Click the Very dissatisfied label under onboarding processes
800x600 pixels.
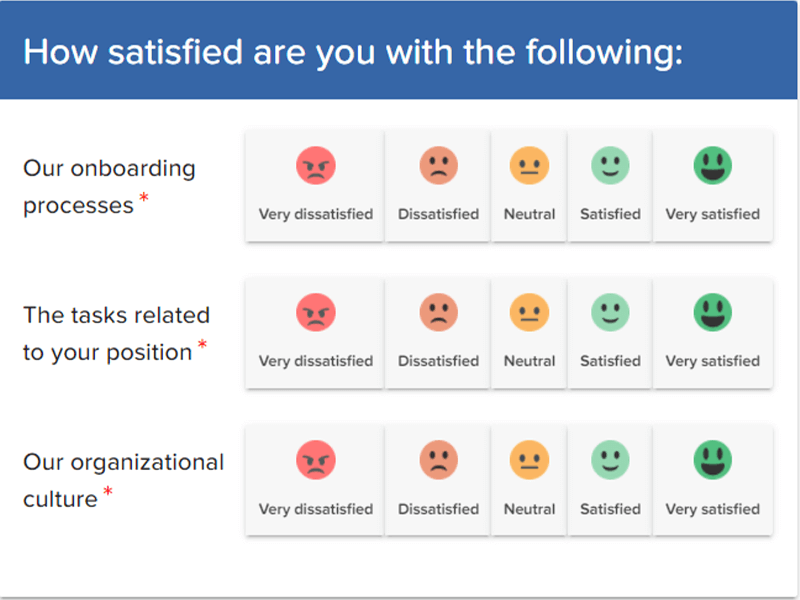coord(314,213)
